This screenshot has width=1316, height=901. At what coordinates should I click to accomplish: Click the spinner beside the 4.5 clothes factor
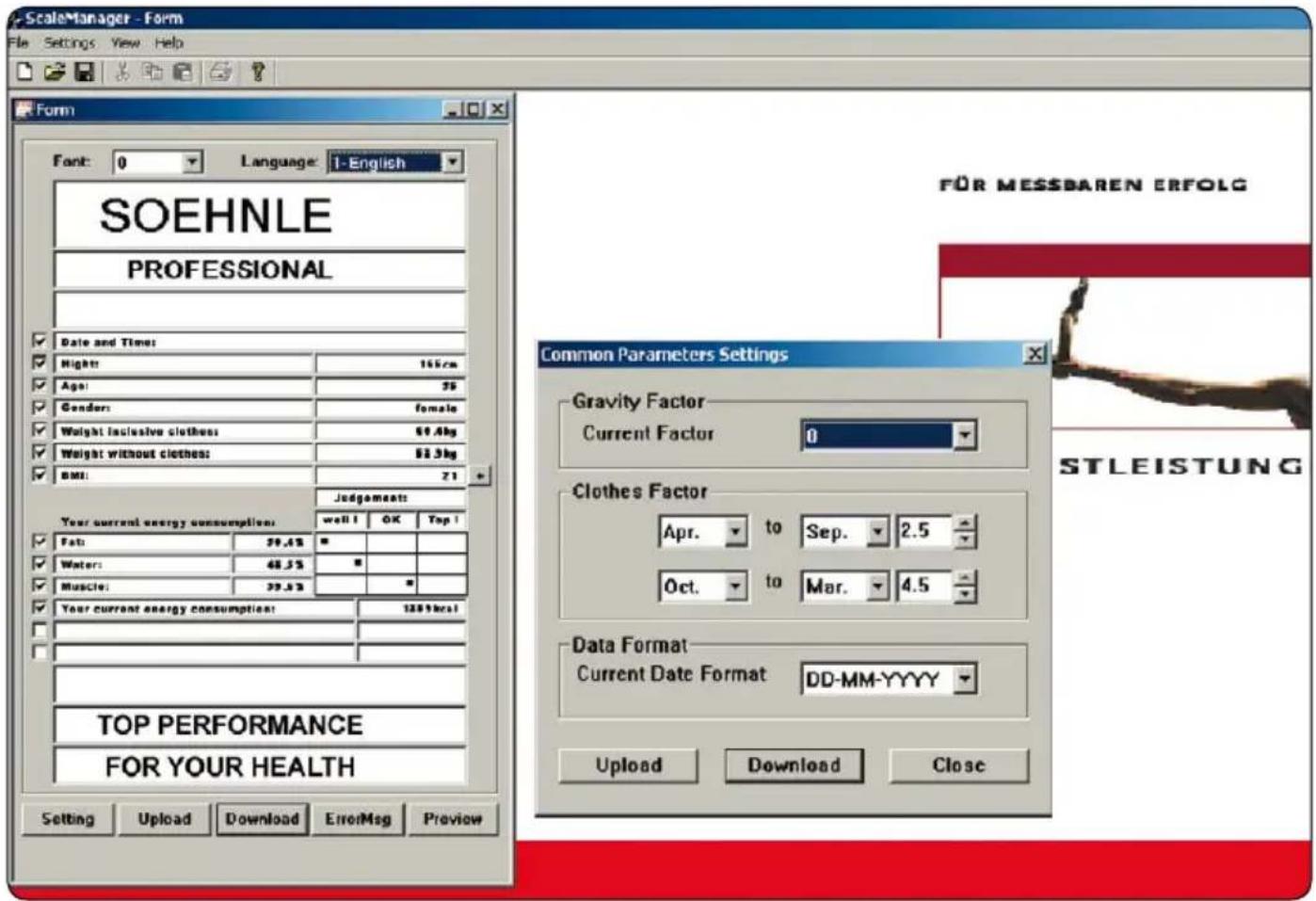click(964, 587)
